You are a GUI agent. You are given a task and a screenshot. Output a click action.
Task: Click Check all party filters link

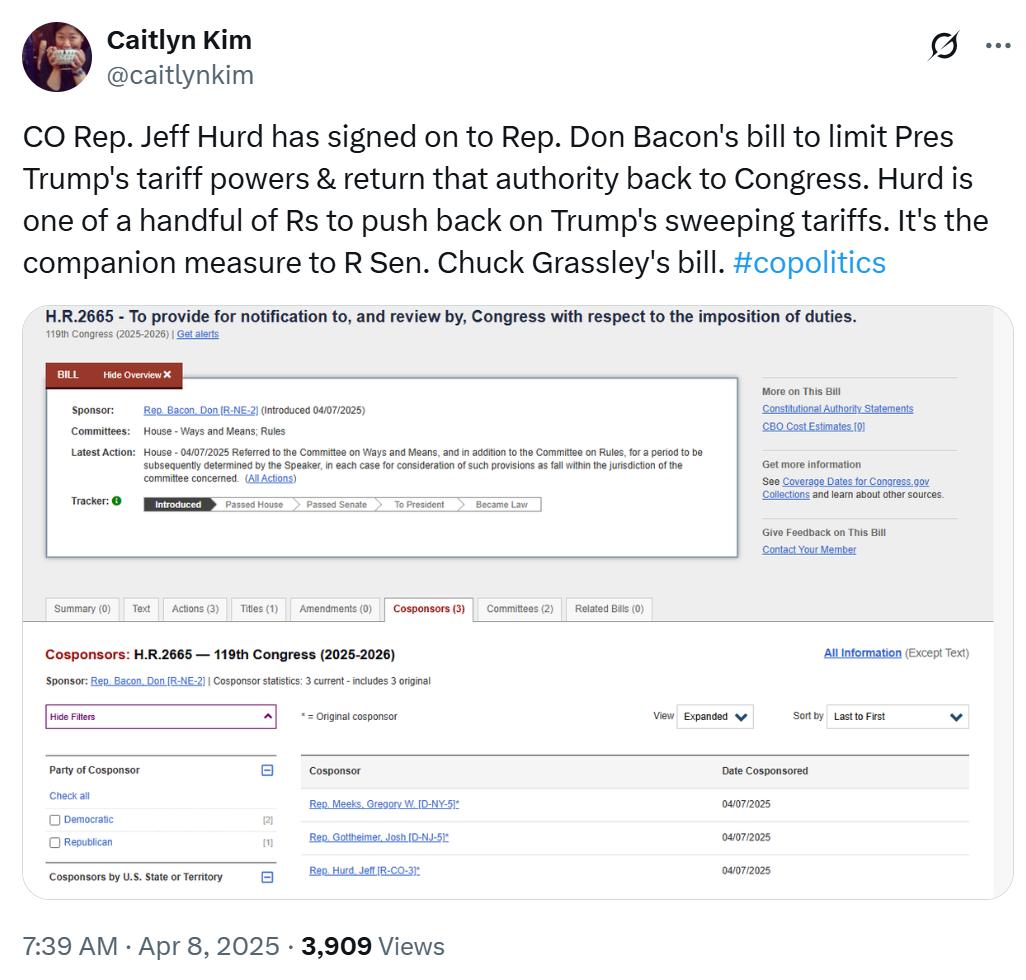pyautogui.click(x=69, y=796)
